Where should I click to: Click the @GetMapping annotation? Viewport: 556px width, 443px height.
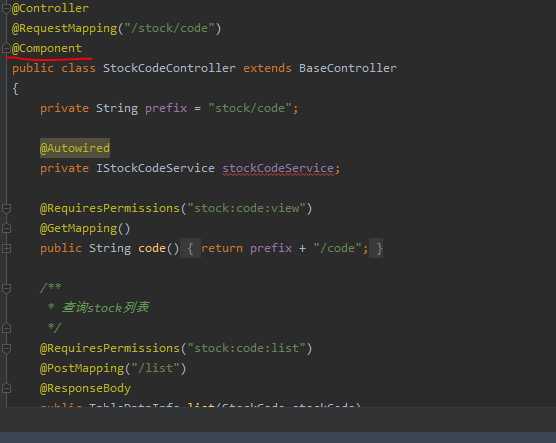78,228
